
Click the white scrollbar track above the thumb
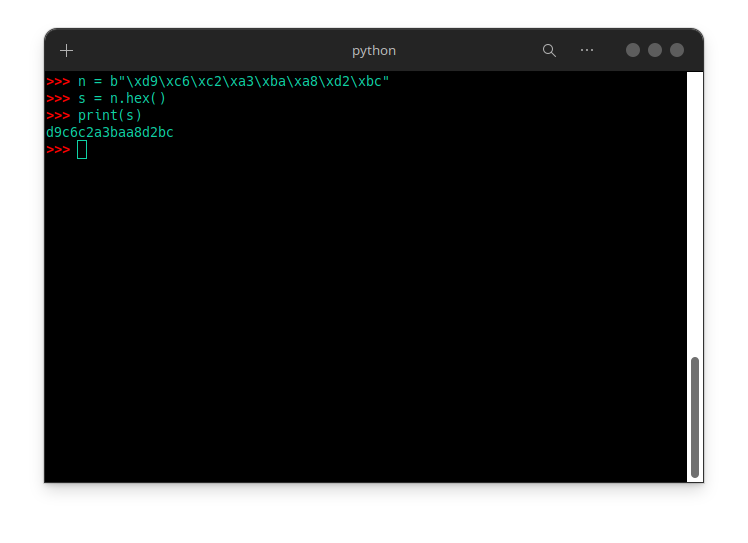pyautogui.click(x=695, y=214)
